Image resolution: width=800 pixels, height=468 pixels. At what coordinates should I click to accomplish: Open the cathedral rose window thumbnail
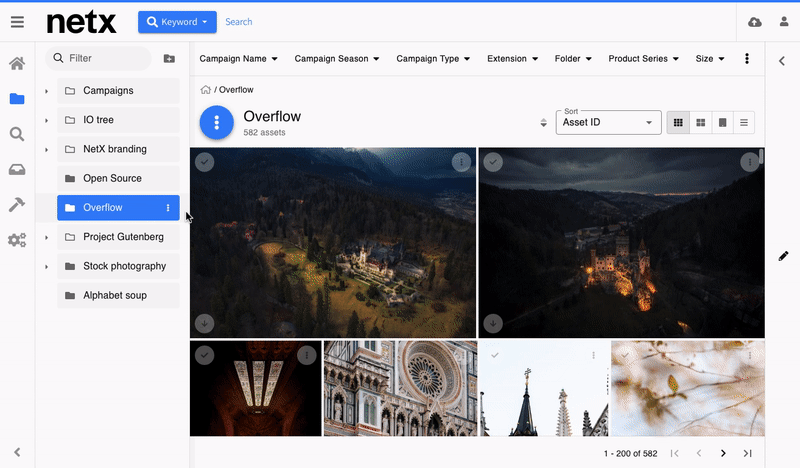point(401,388)
